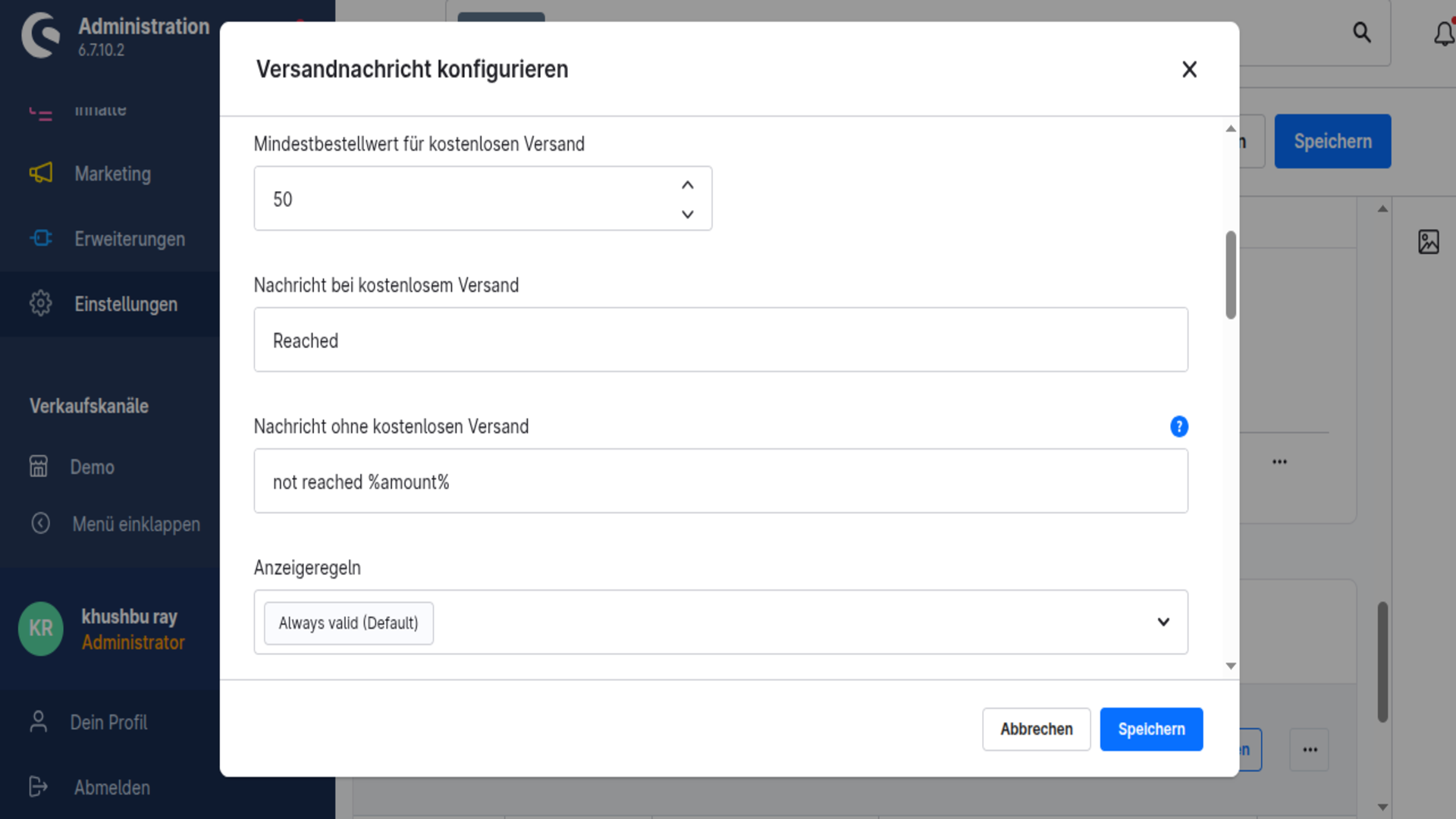
Task: Click the Demo storefront icon
Action: point(39,466)
